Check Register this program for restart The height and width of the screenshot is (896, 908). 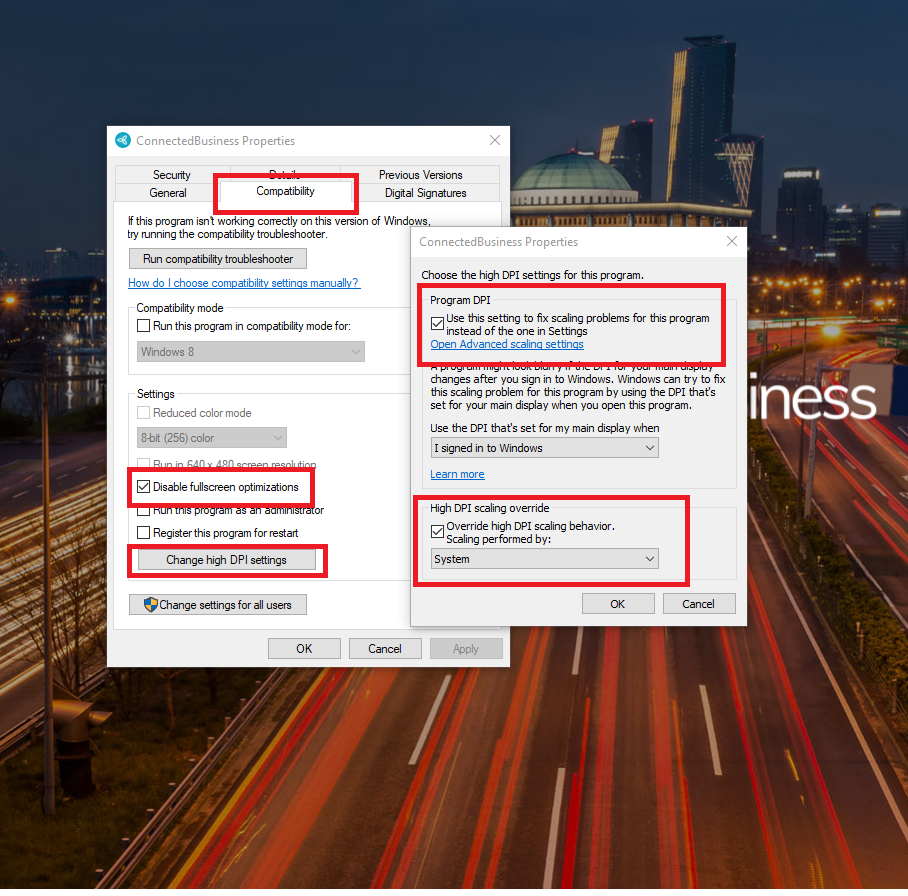click(144, 532)
